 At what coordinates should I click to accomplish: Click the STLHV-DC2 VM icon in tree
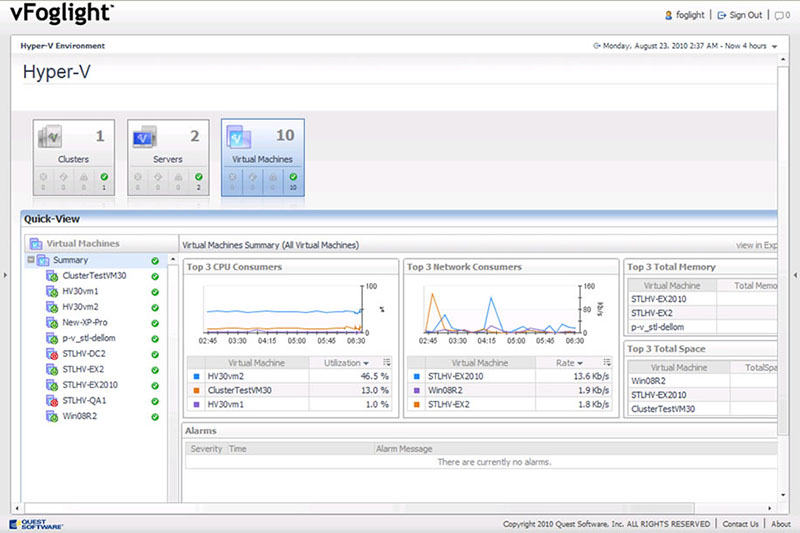click(52, 354)
